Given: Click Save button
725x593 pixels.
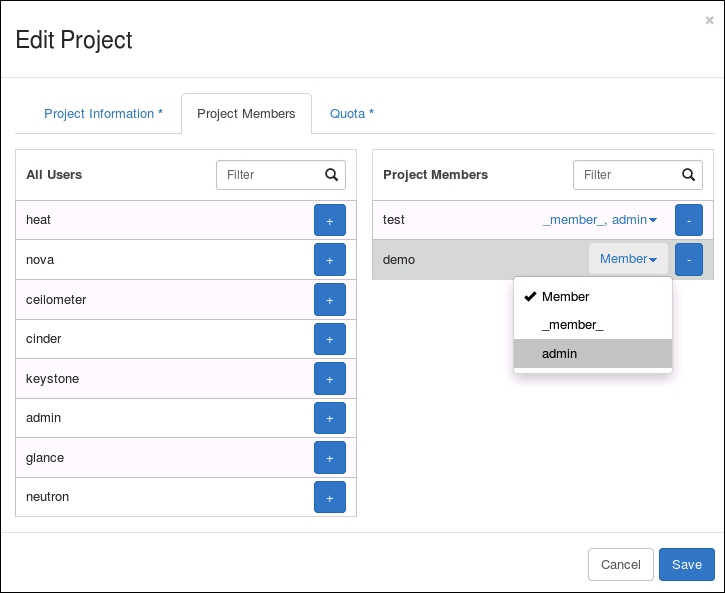Looking at the screenshot, I should click(686, 565).
